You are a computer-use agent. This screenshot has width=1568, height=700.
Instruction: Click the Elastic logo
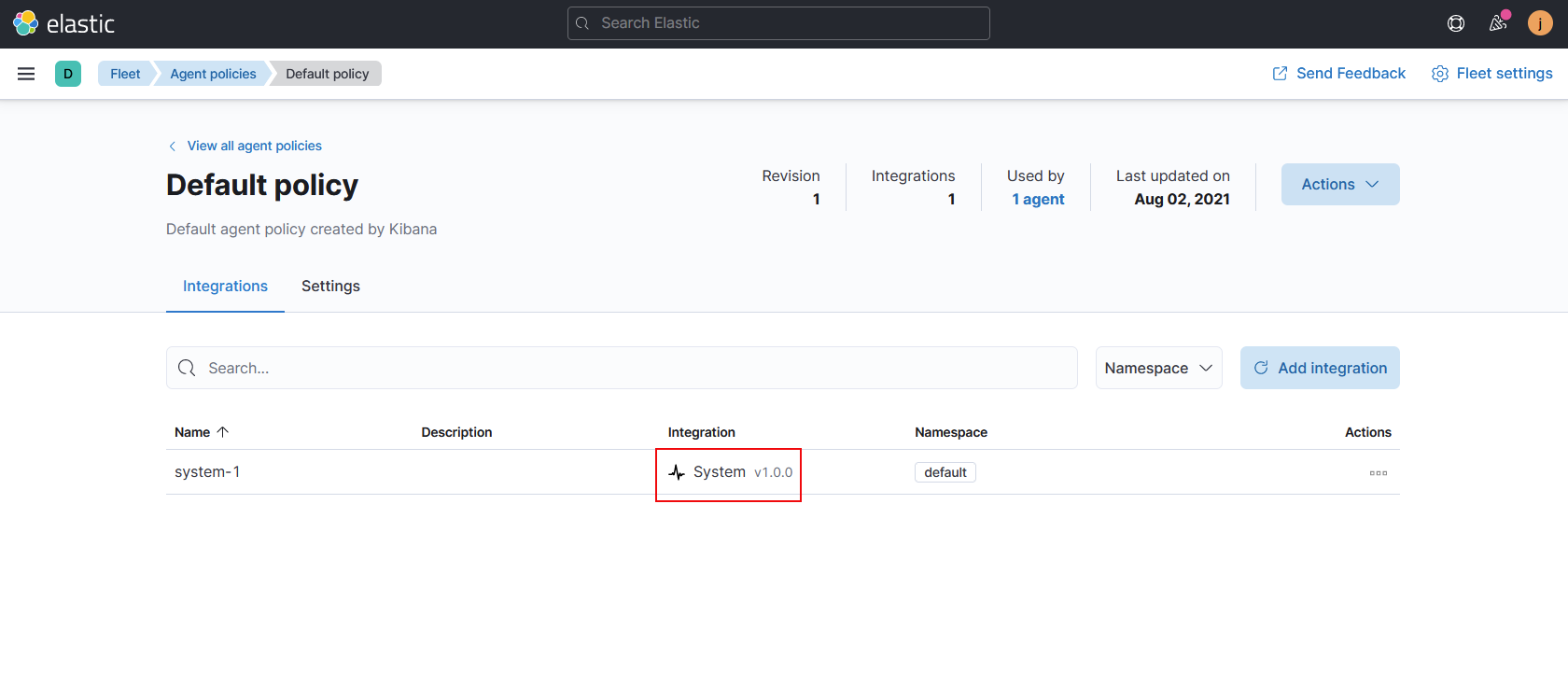(63, 23)
